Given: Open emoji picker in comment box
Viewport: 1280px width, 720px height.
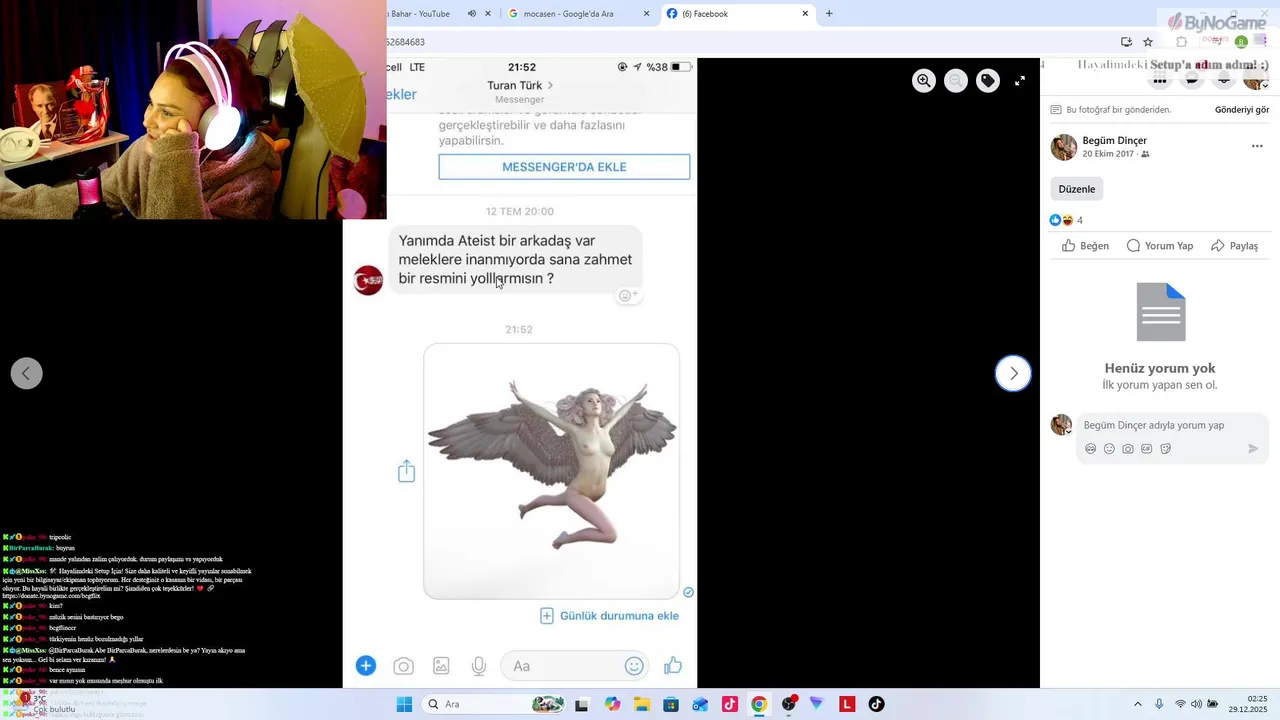Looking at the screenshot, I should (1109, 449).
